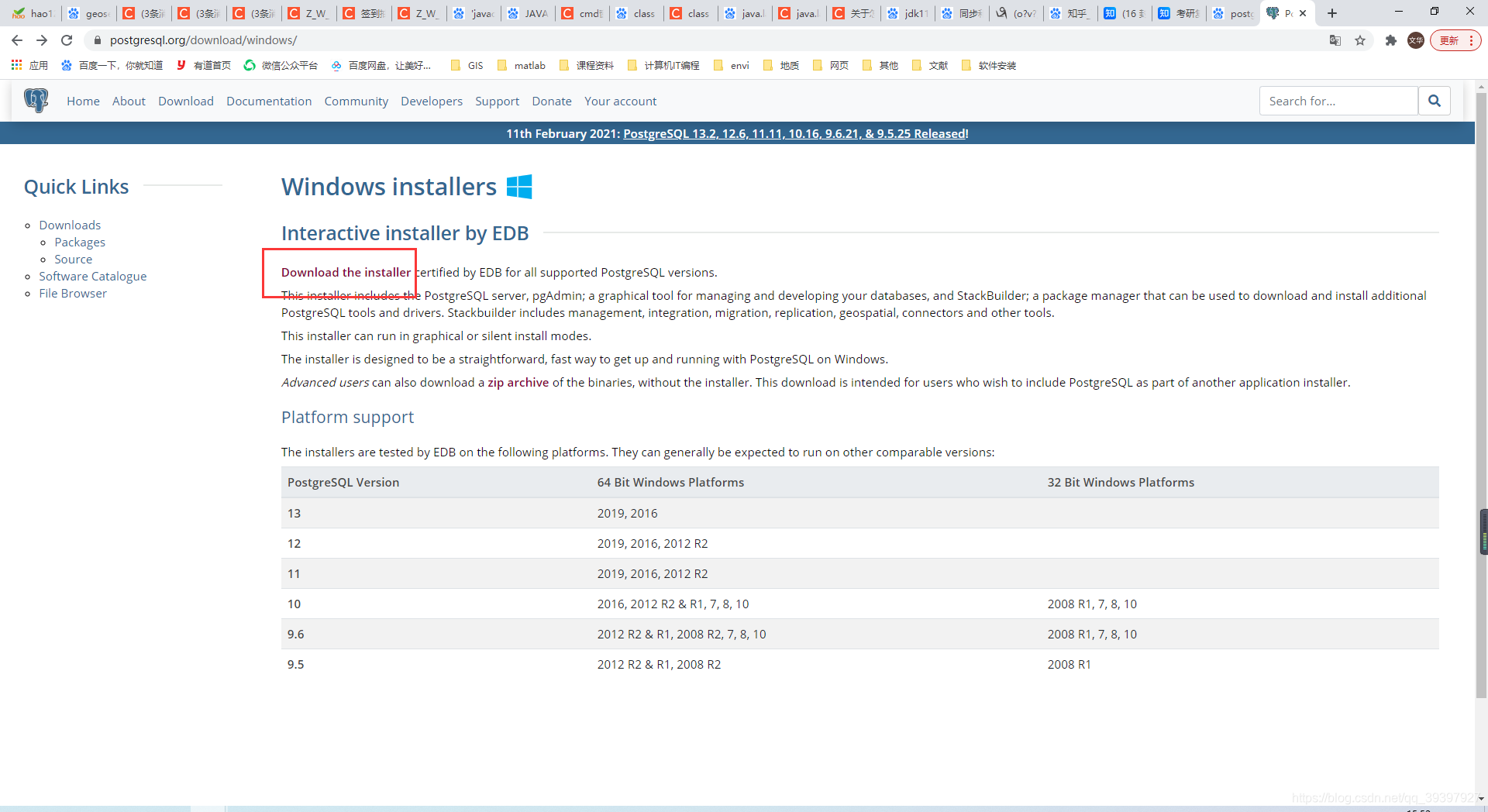Switch to the 'javac tab

[474, 13]
